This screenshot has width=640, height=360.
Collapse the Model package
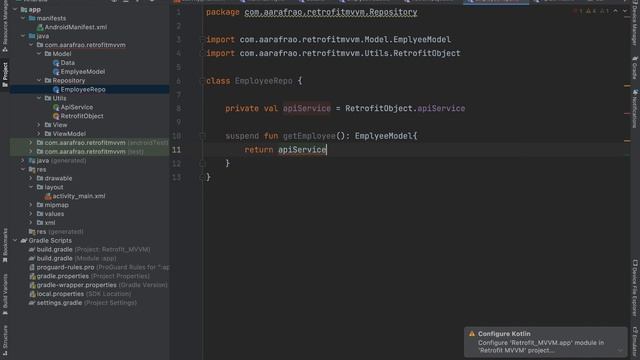tap(39, 54)
